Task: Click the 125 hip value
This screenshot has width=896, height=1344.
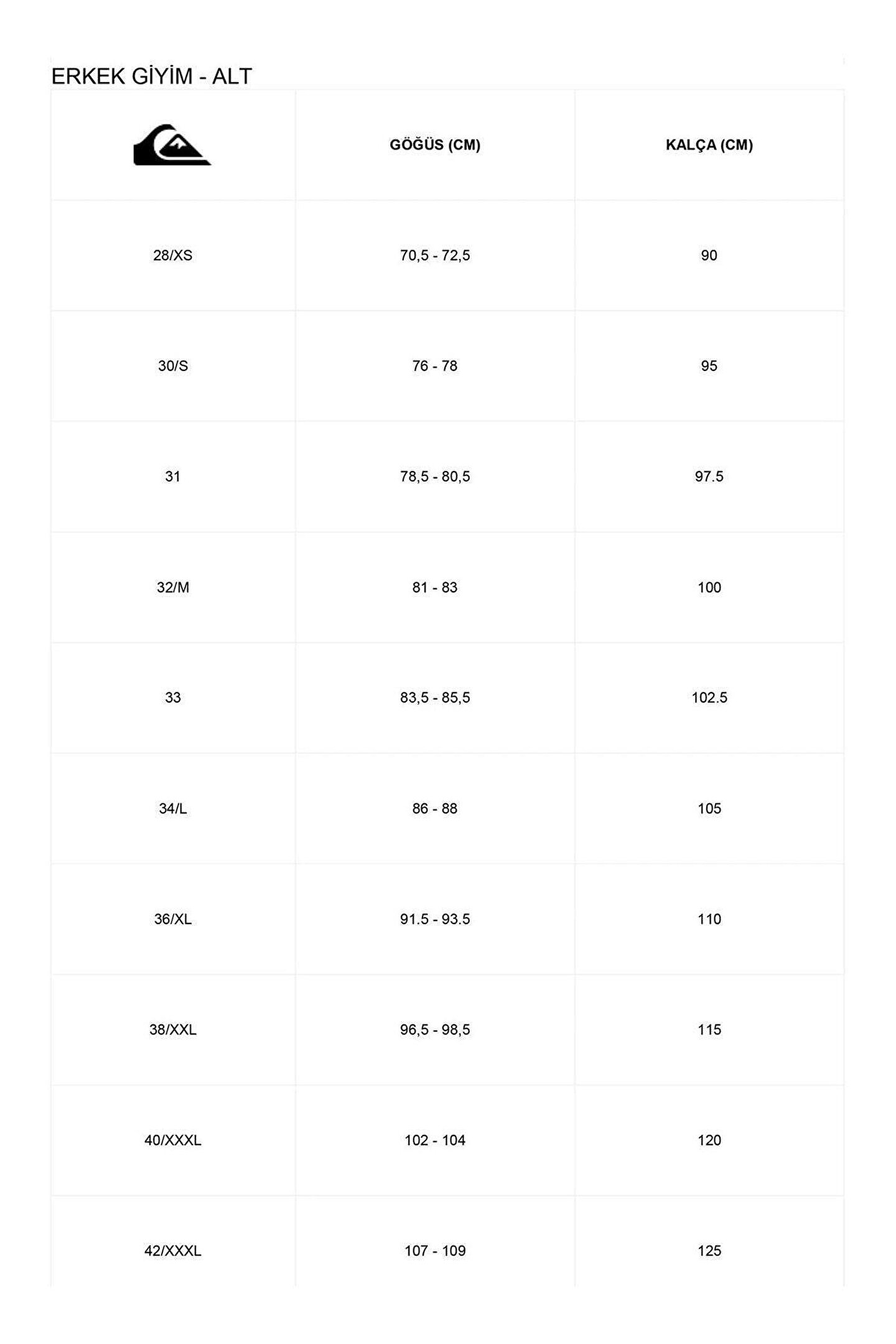Action: [709, 1251]
